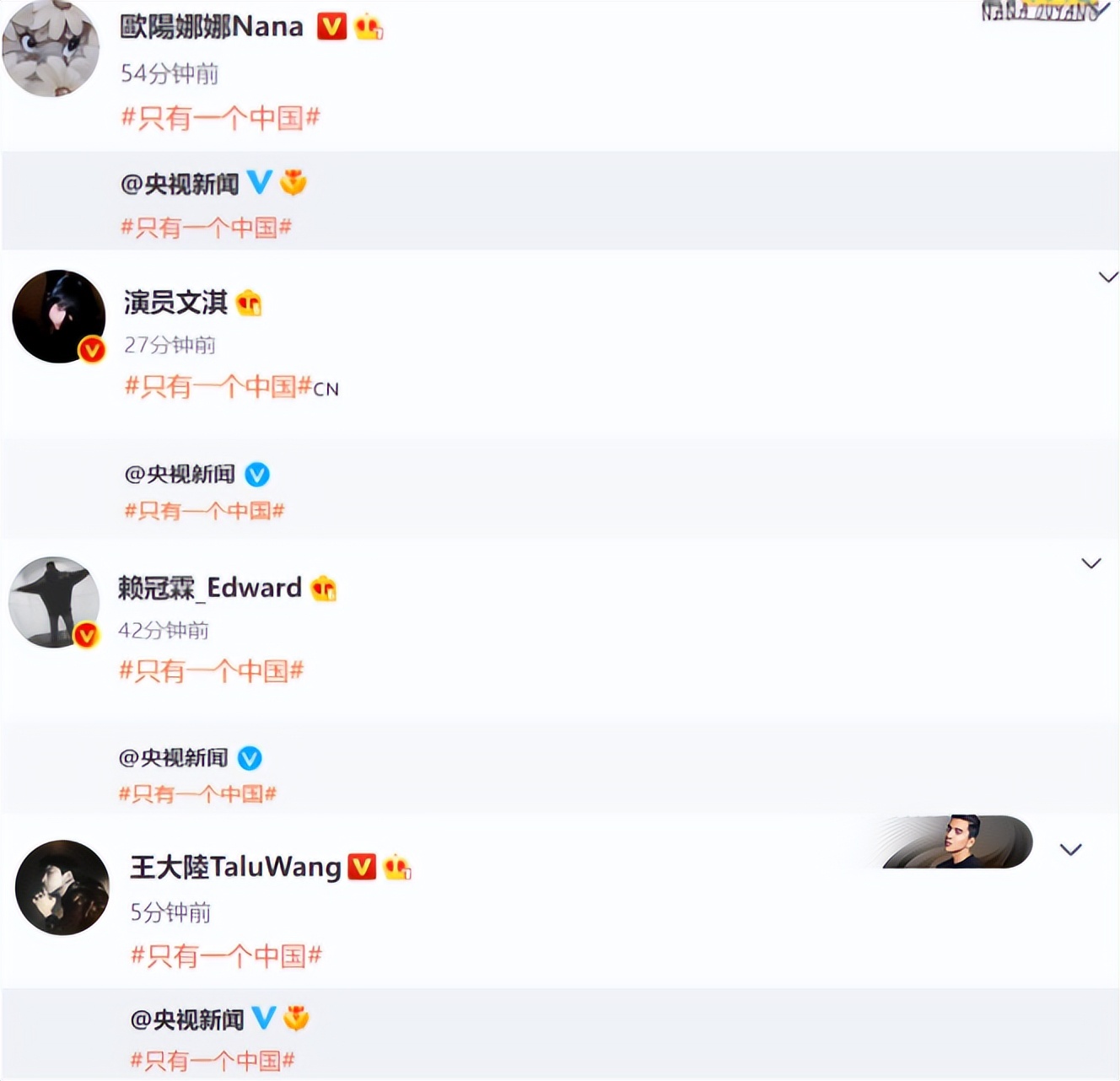This screenshot has width=1120, height=1081.
Task: Click the blue verified badge in 赖冠霖's repost
Action: [250, 758]
